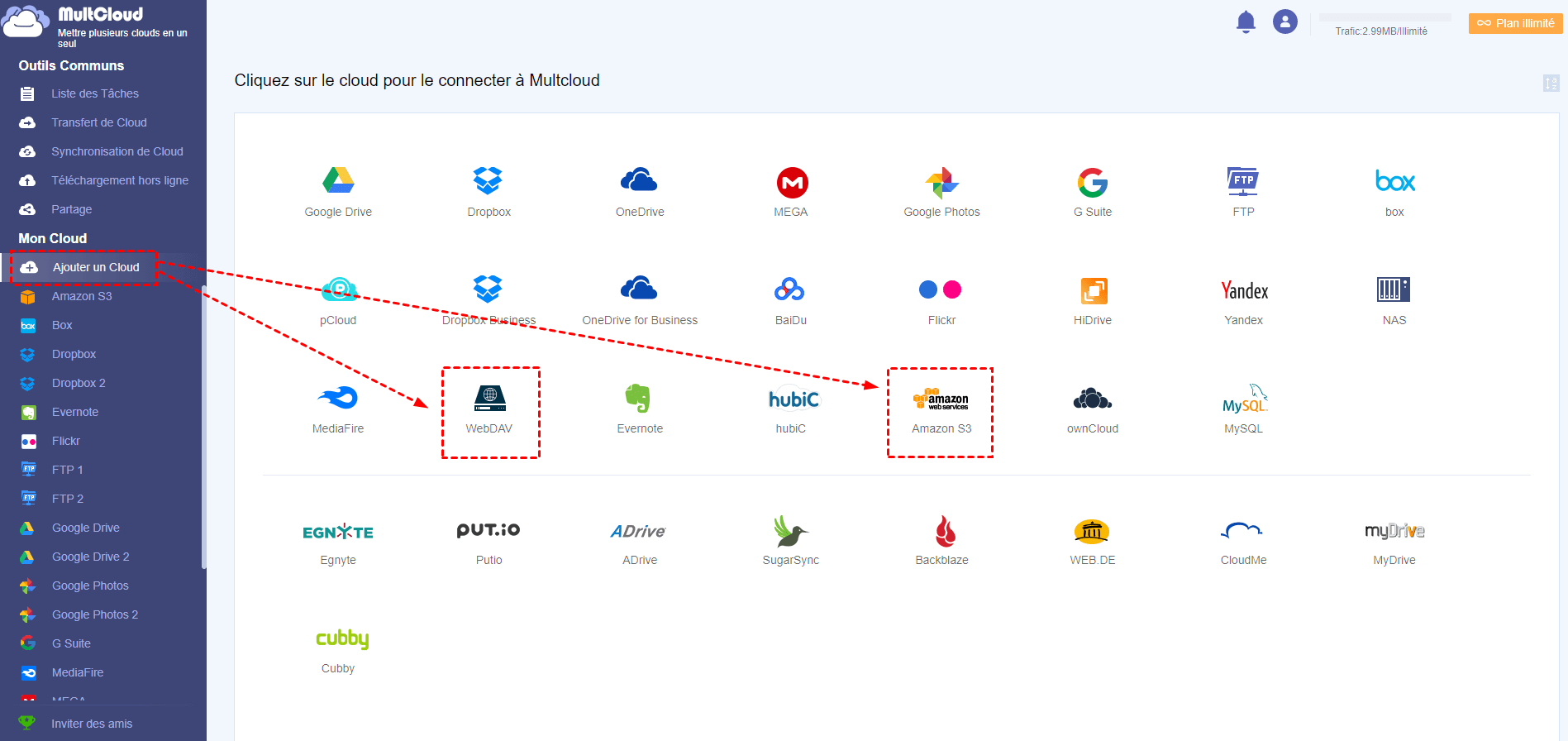Connect the BaiDu cloud icon

(x=789, y=289)
